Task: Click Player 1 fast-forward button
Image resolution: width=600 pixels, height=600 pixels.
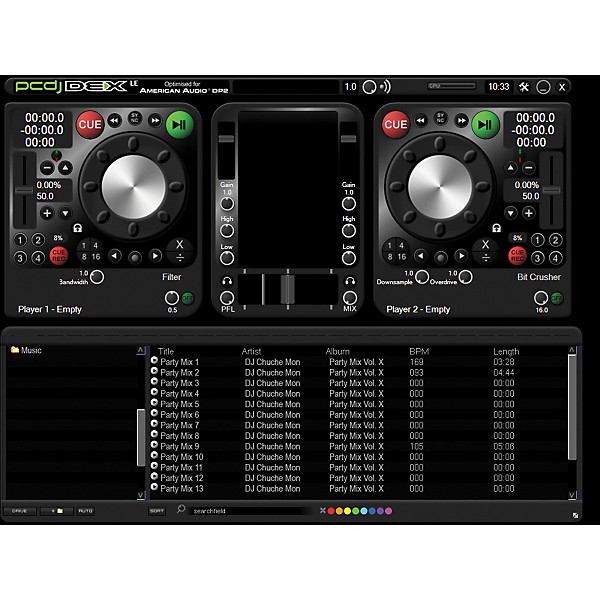Action: pyautogui.click(x=155, y=121)
